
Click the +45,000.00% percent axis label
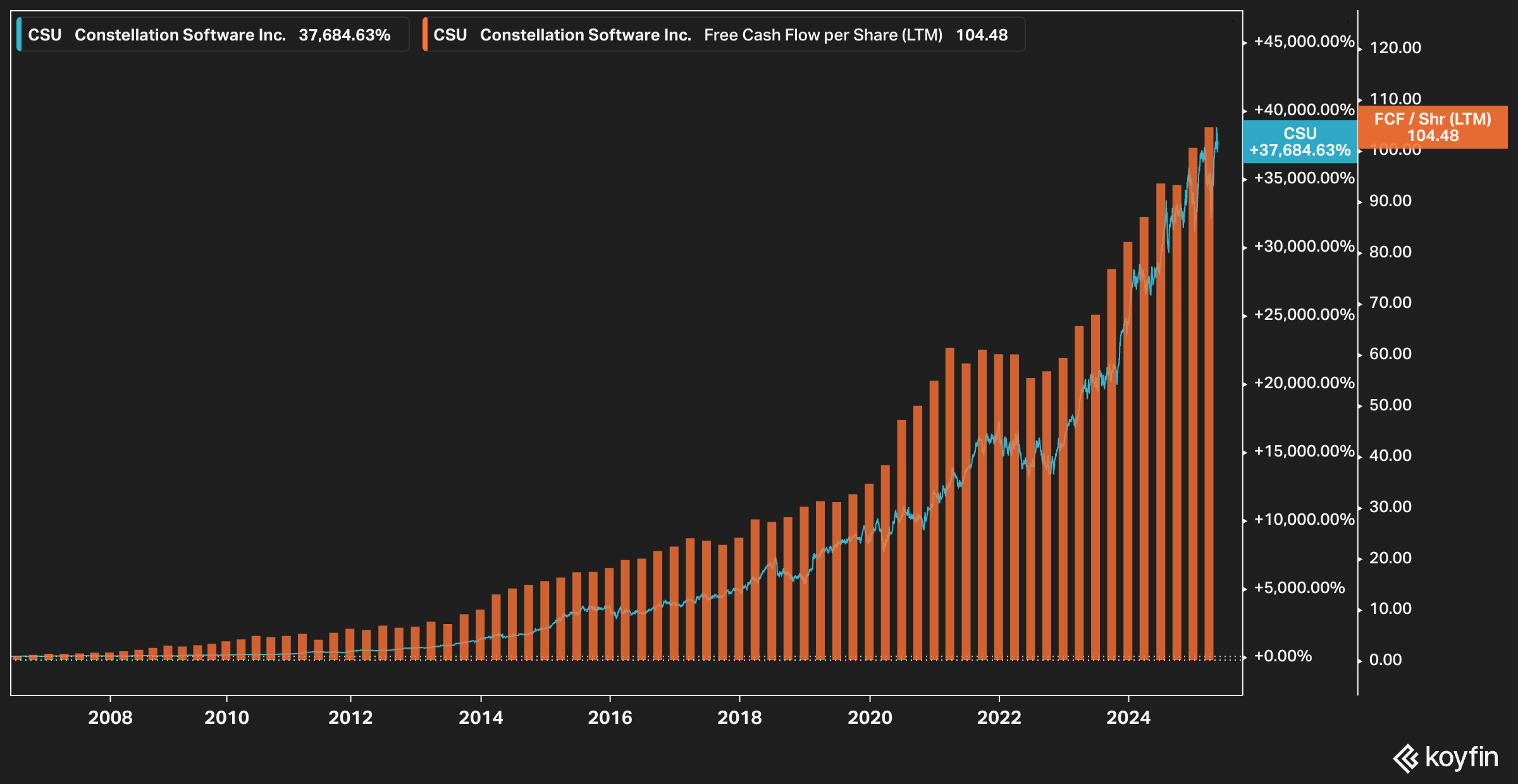1304,42
